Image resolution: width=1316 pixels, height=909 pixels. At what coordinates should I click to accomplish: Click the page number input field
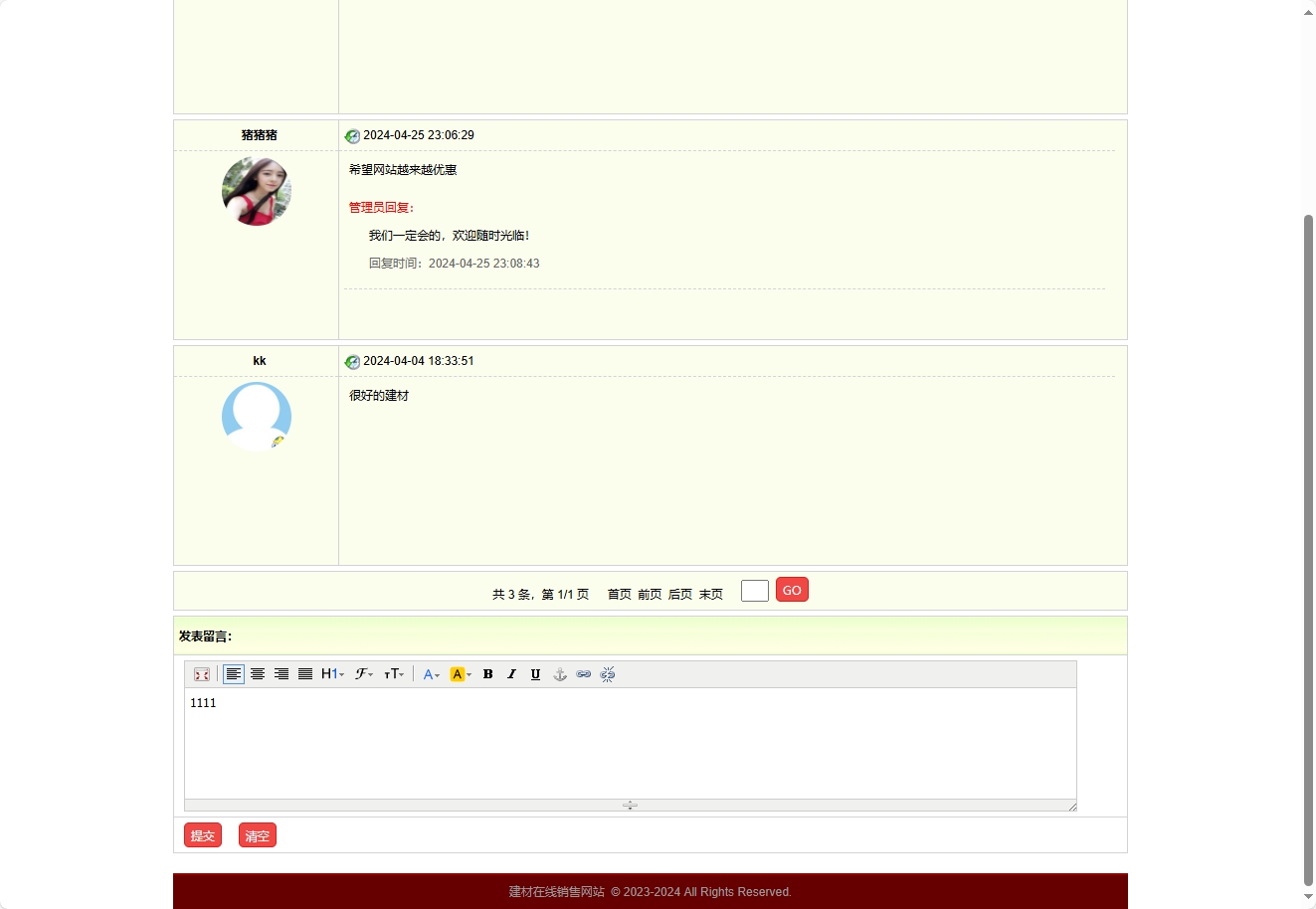click(754, 590)
